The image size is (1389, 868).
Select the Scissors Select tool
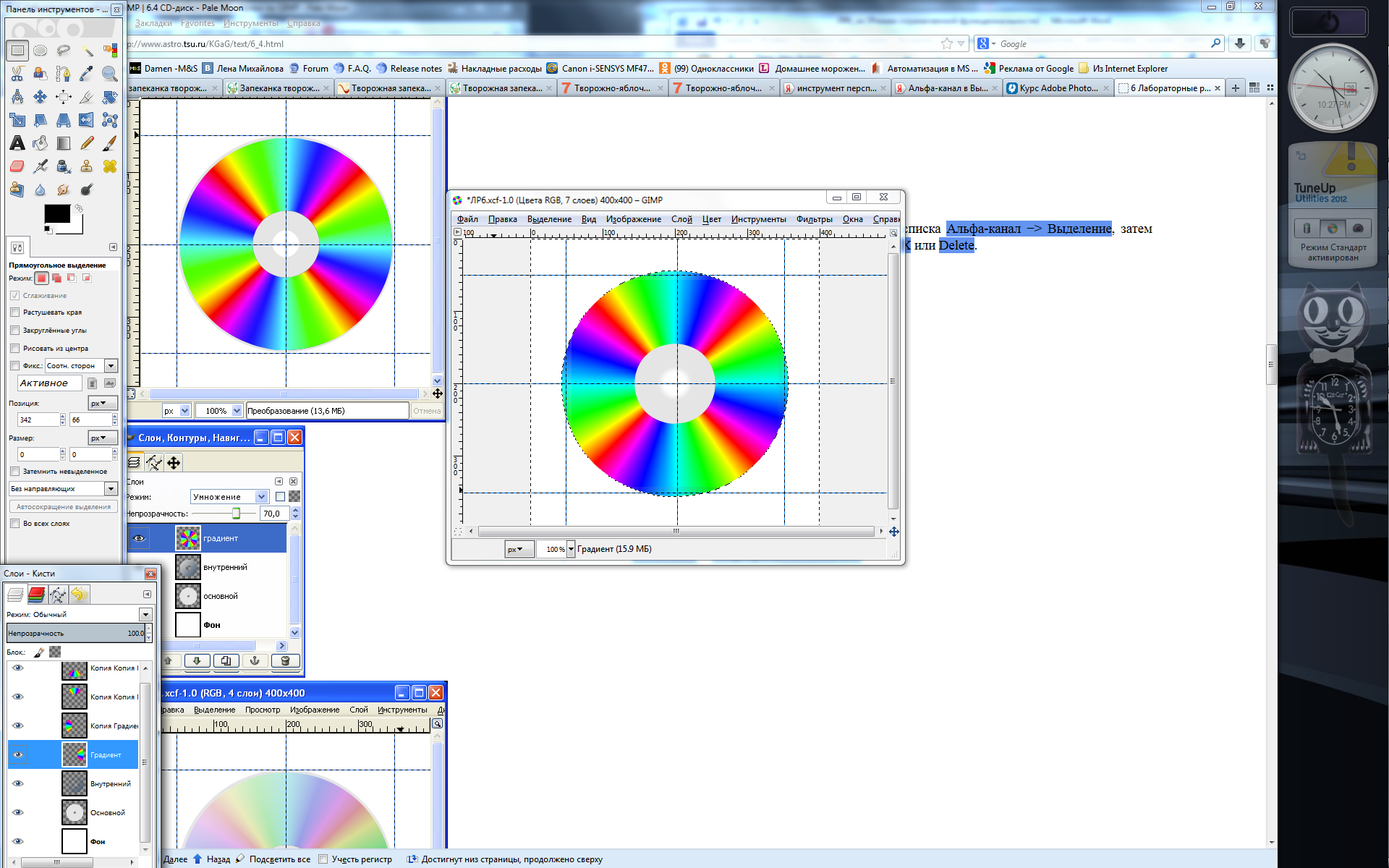click(17, 74)
